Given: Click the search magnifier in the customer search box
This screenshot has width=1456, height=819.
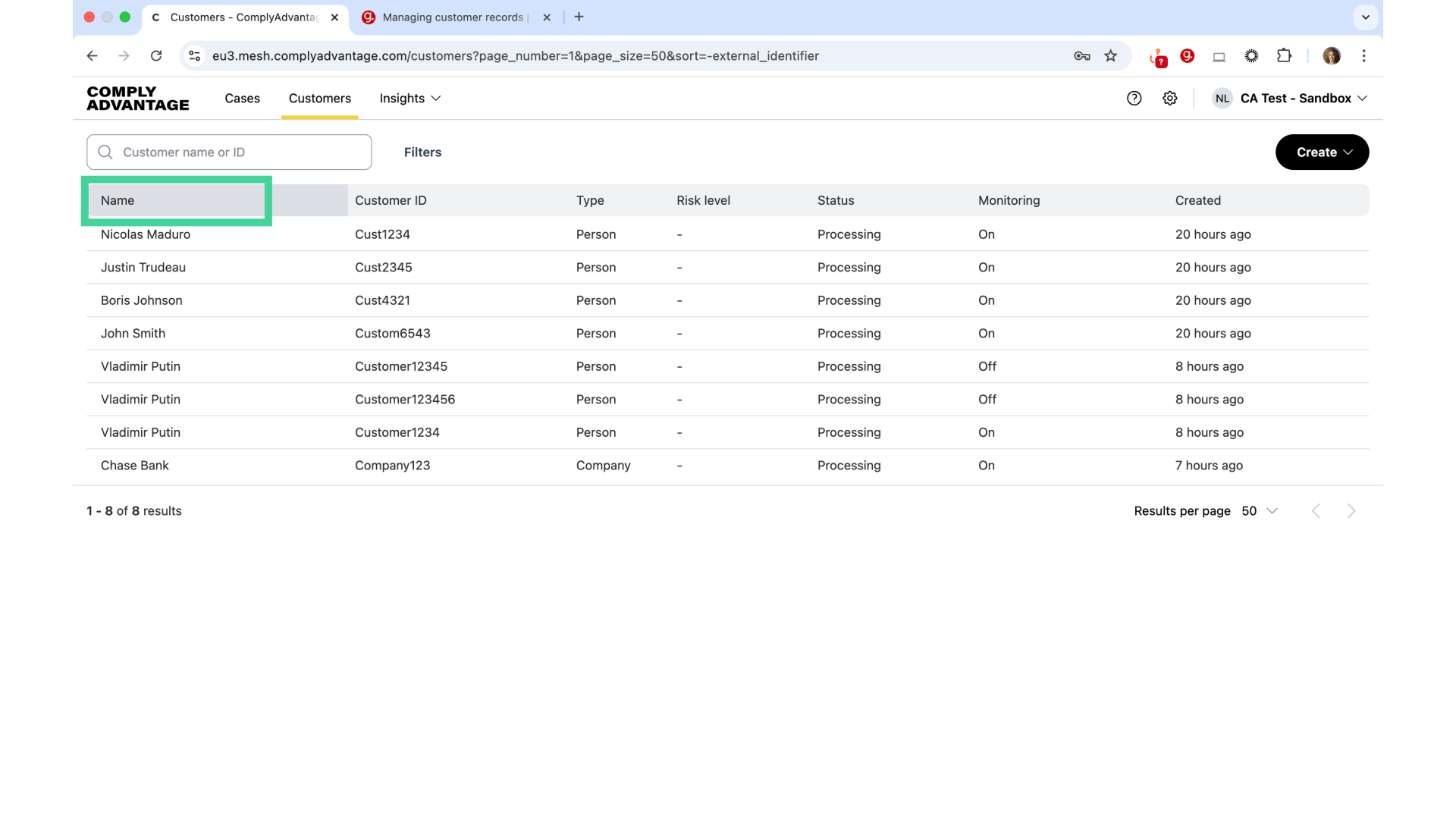Looking at the screenshot, I should click(105, 152).
